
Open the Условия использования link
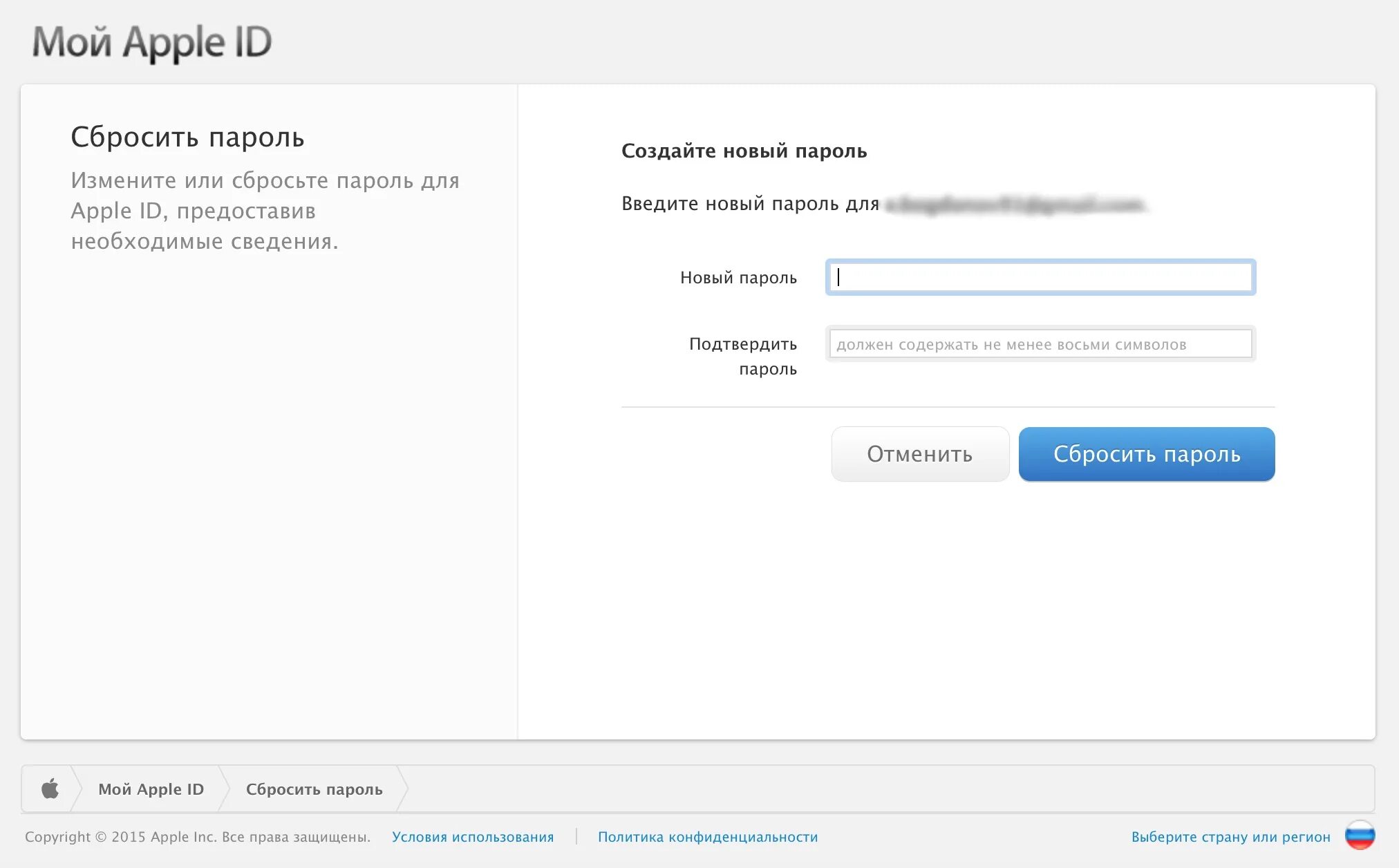tap(473, 836)
